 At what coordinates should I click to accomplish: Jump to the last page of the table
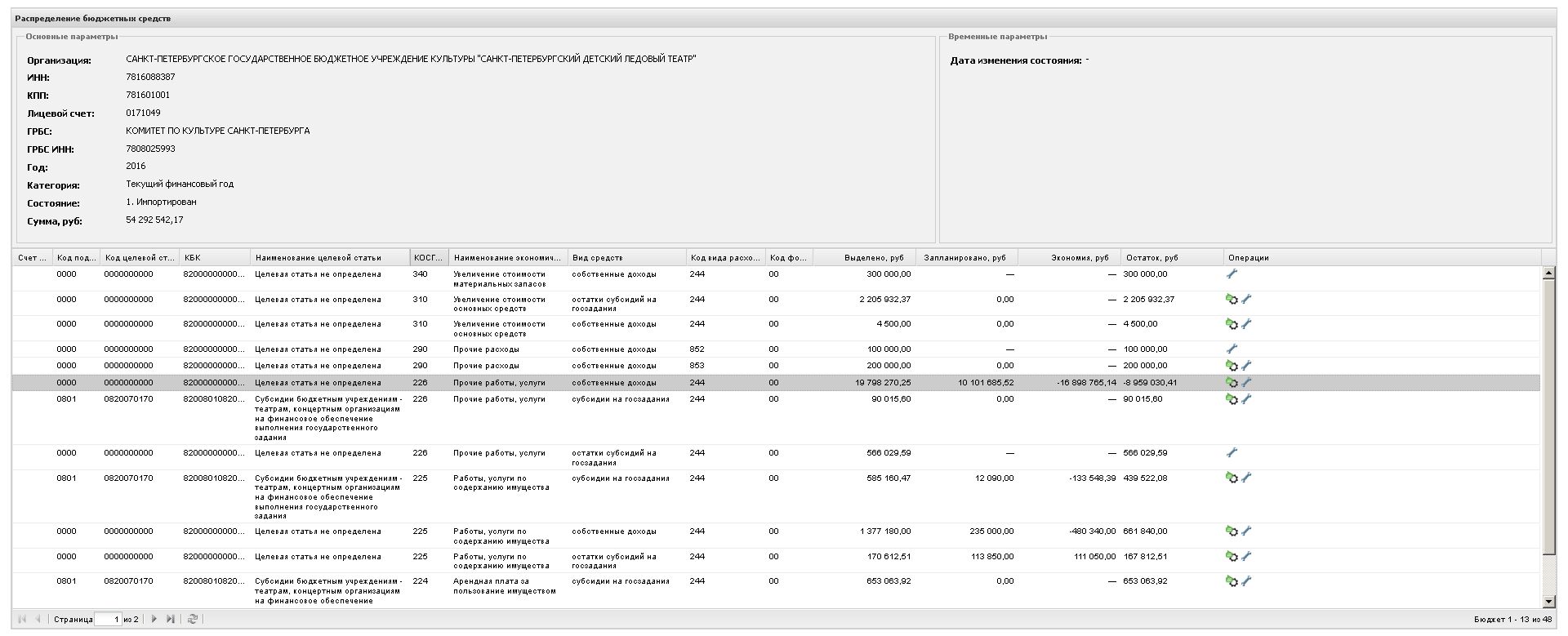170,619
